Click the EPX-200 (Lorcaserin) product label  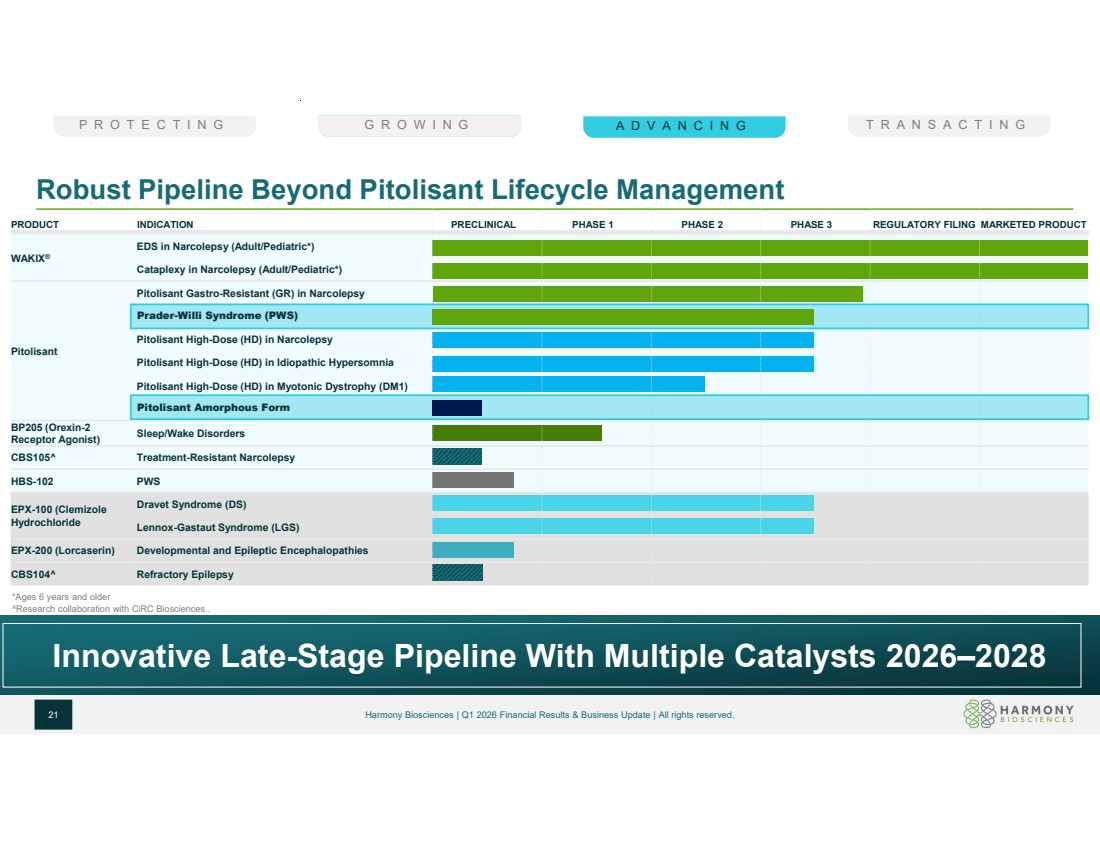[63, 551]
